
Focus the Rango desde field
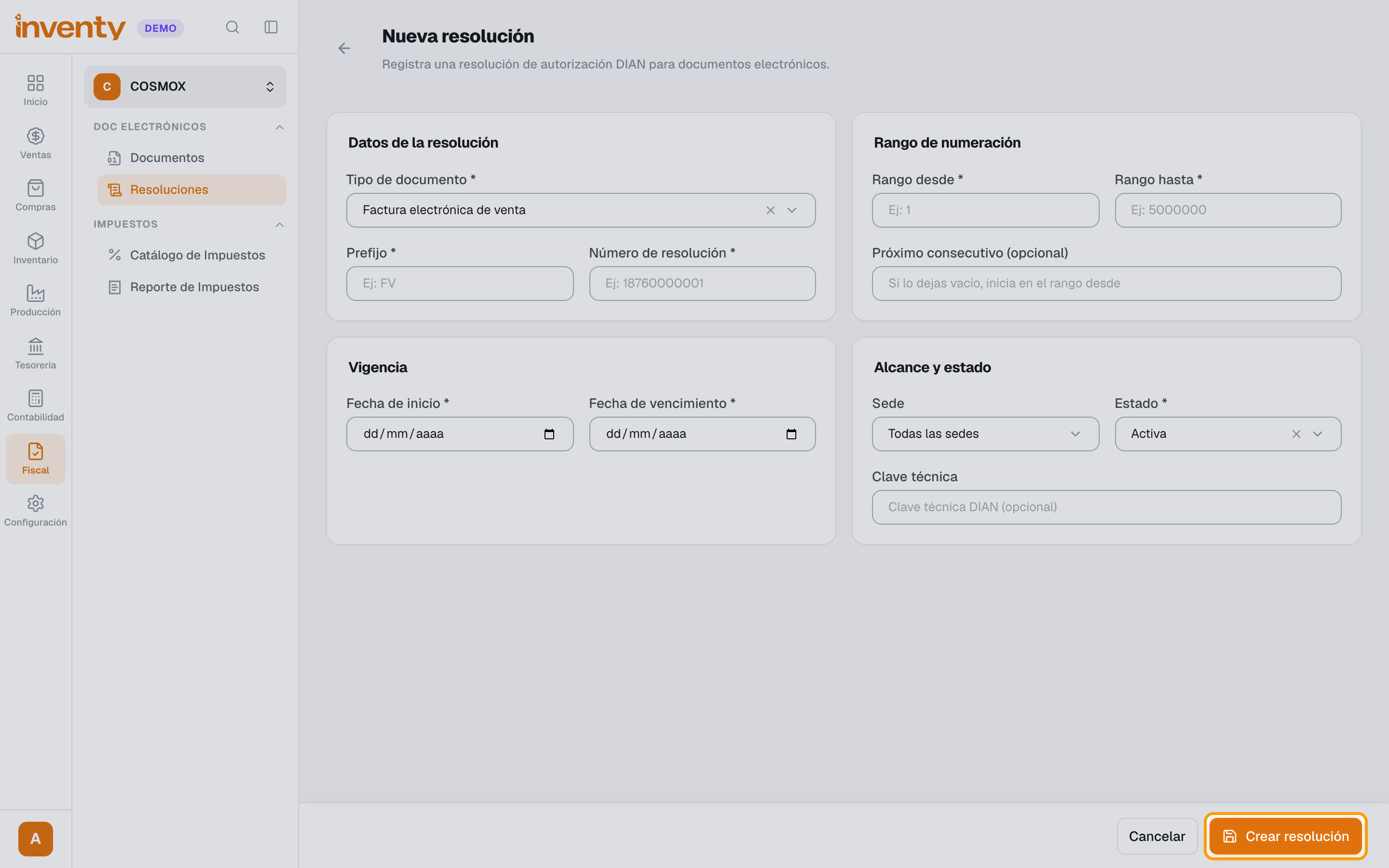click(x=985, y=210)
